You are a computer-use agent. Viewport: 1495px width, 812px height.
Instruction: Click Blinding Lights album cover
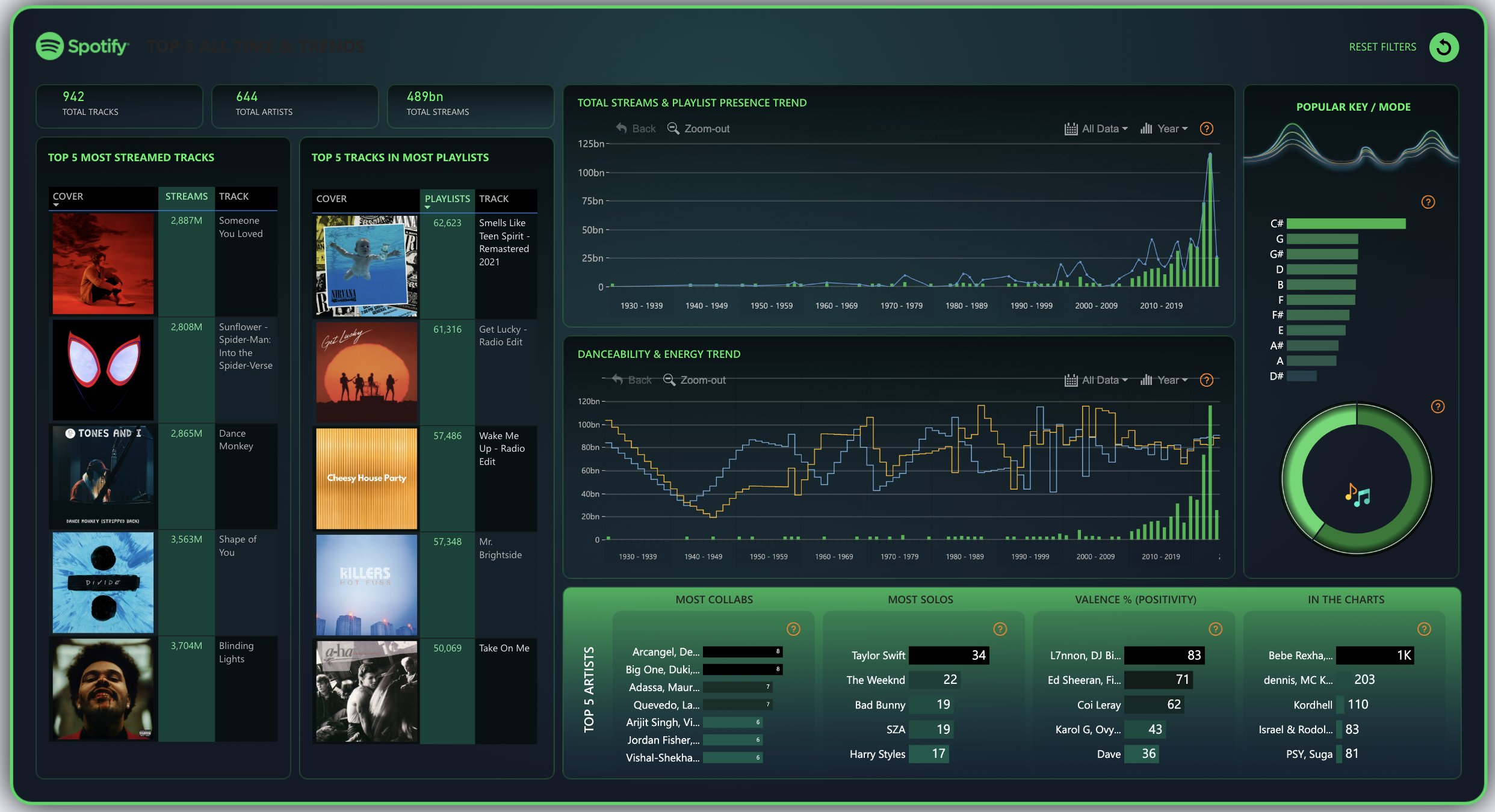tap(103, 689)
